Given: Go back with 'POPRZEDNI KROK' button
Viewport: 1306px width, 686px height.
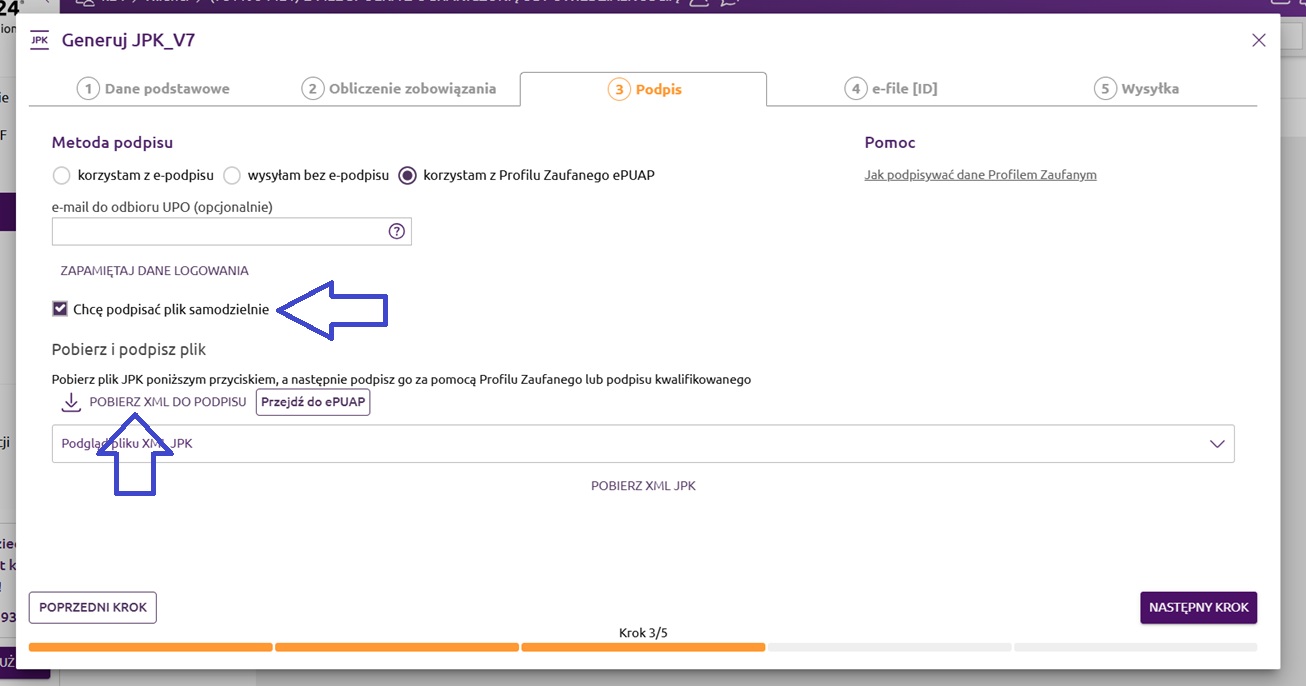Looking at the screenshot, I should (93, 607).
